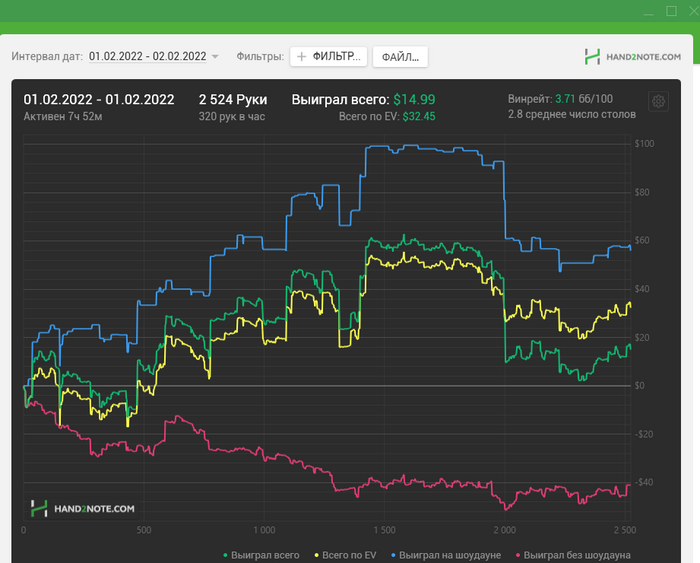Image resolution: width=700 pixels, height=563 pixels.
Task: Toggle the 'Всего по EV' legend series
Action: tap(346, 555)
